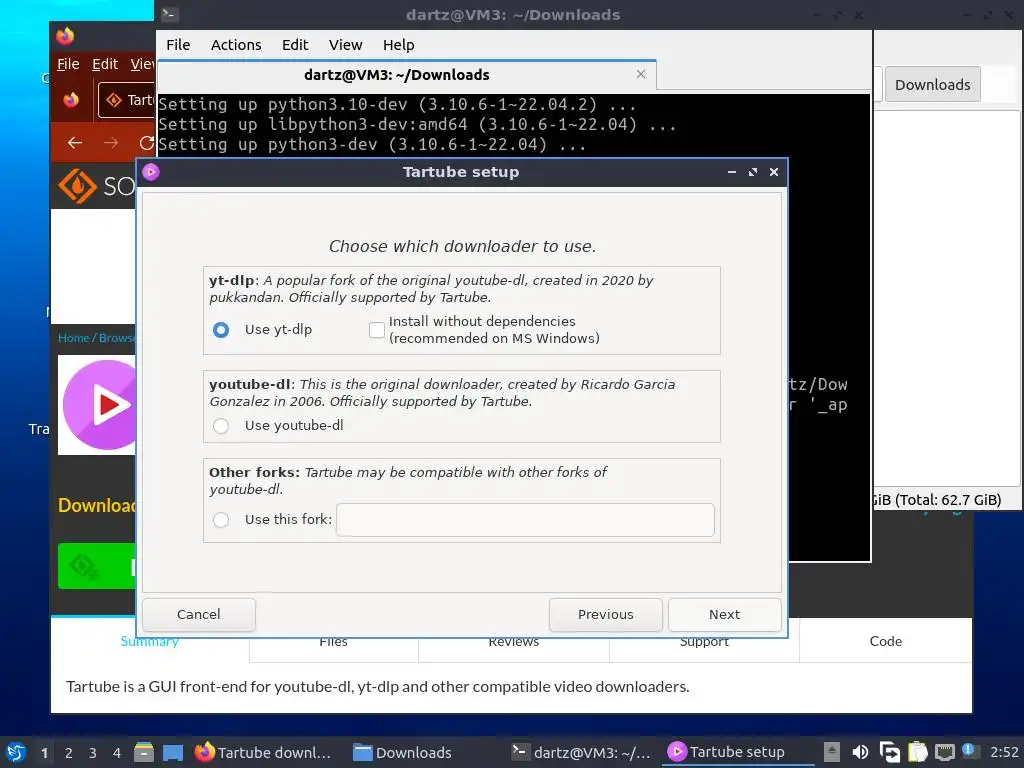Open the update notifier tray icon
Image resolution: width=1024 pixels, height=768 pixels.
click(x=968, y=750)
